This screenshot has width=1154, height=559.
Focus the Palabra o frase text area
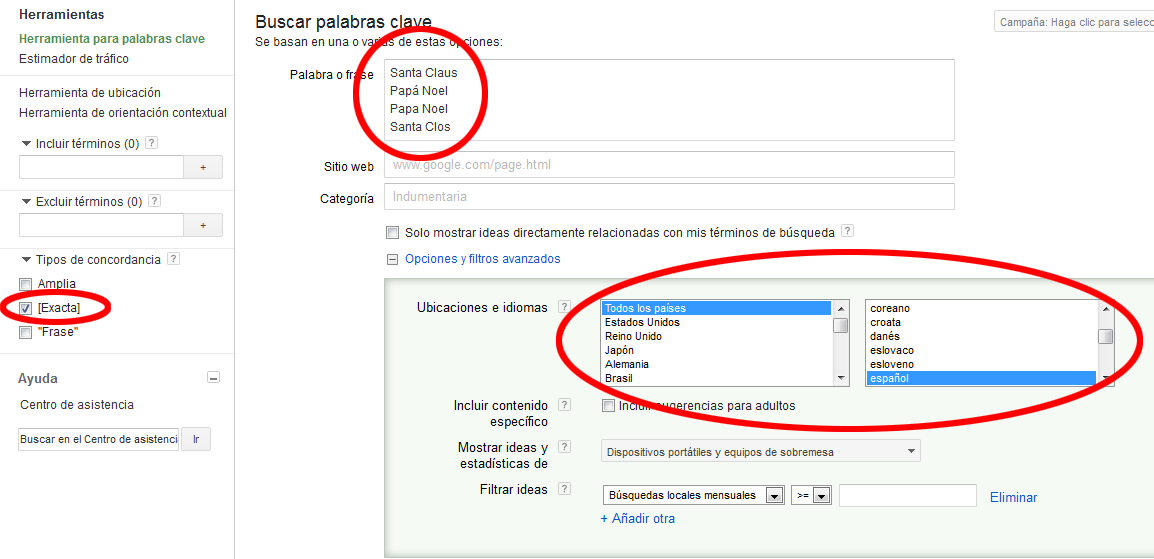(x=669, y=100)
